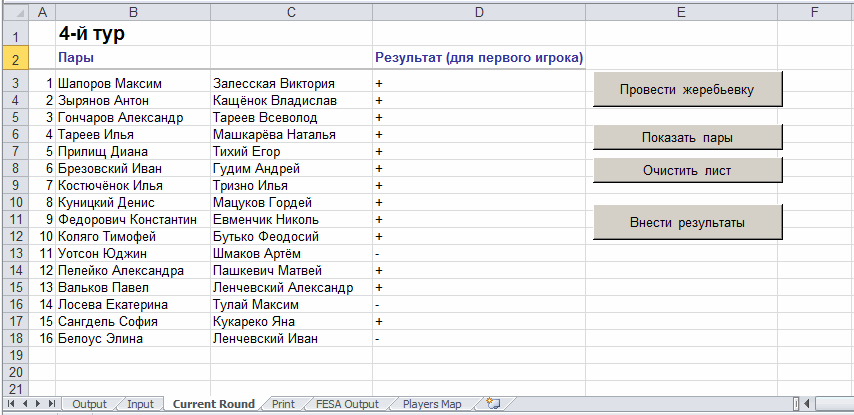854x415 pixels.
Task: Click the 'Показать пары' button
Action: click(x=687, y=138)
